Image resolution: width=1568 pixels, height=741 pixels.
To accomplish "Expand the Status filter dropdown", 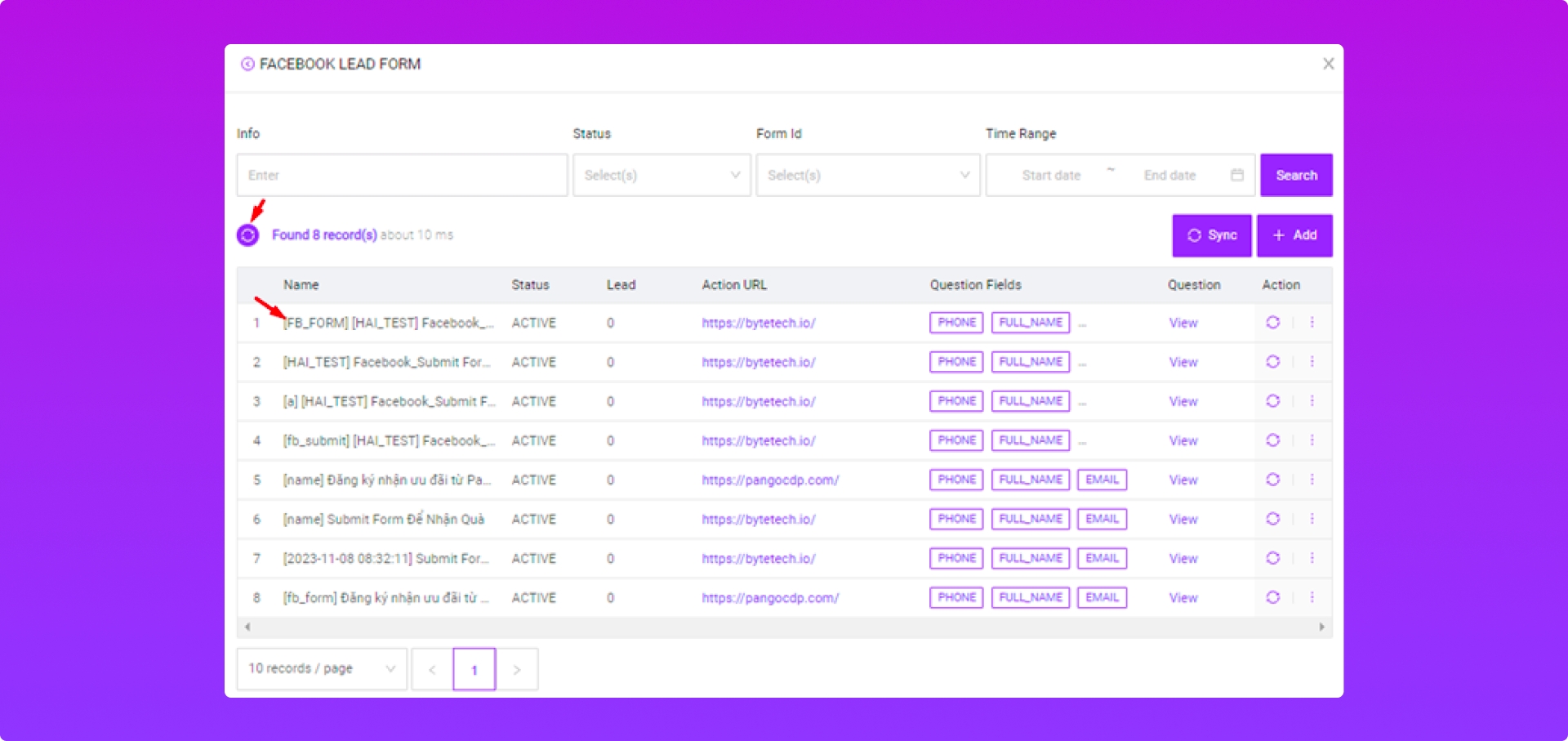I will [661, 175].
